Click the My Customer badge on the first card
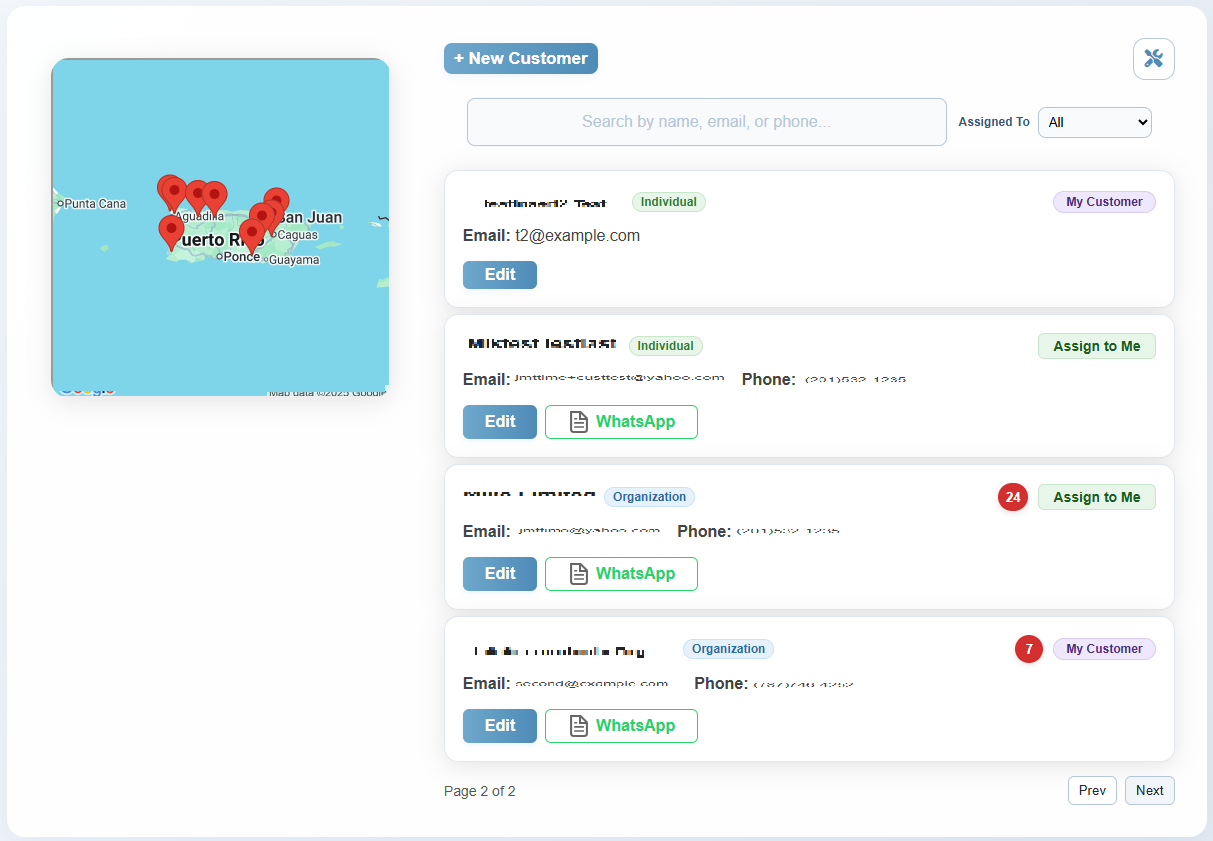The width and height of the screenshot is (1213, 841). click(x=1104, y=201)
